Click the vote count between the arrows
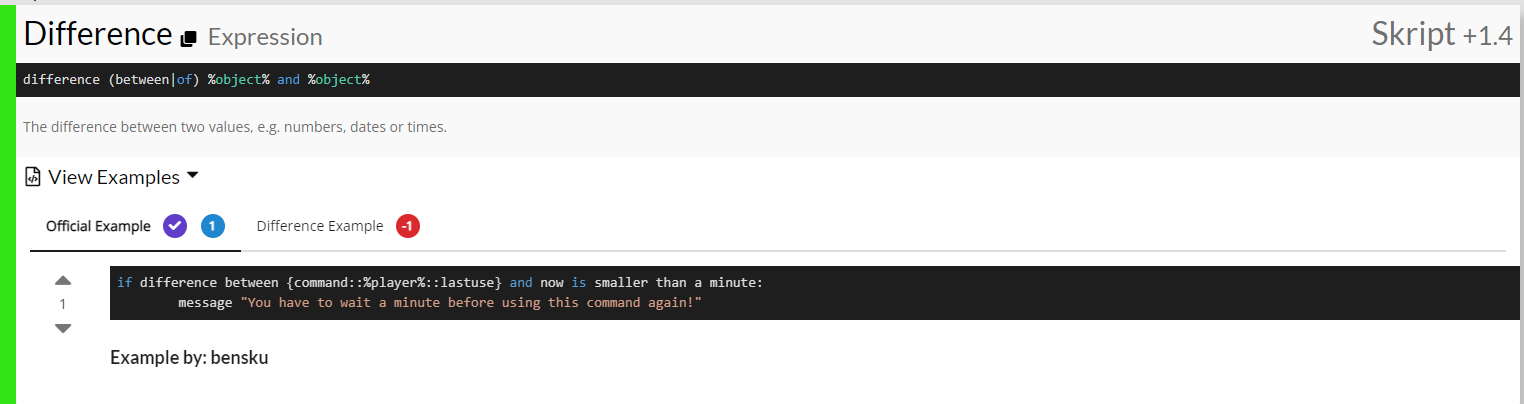Image resolution: width=1524 pixels, height=404 pixels. pos(63,304)
